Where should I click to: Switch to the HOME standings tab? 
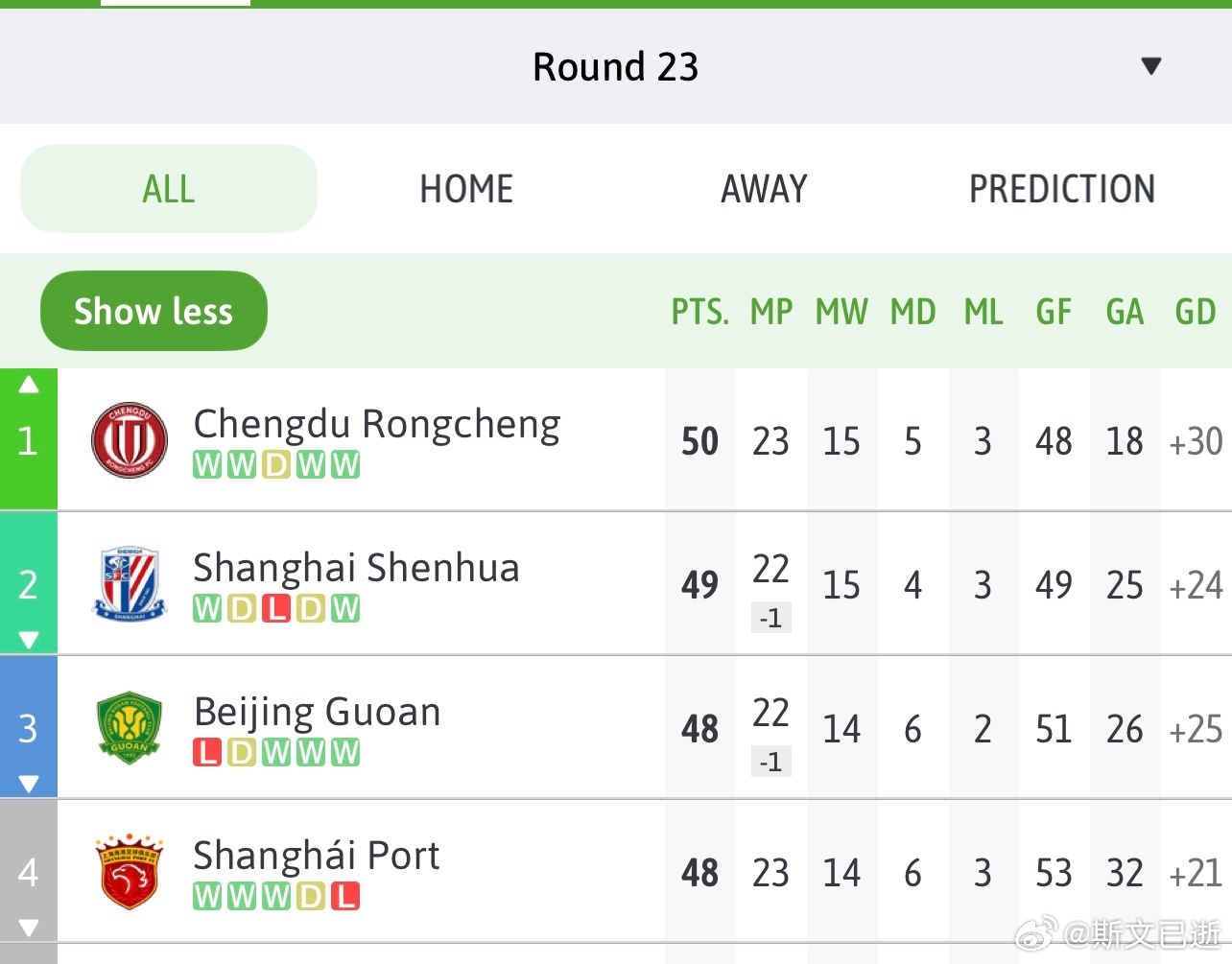(466, 189)
